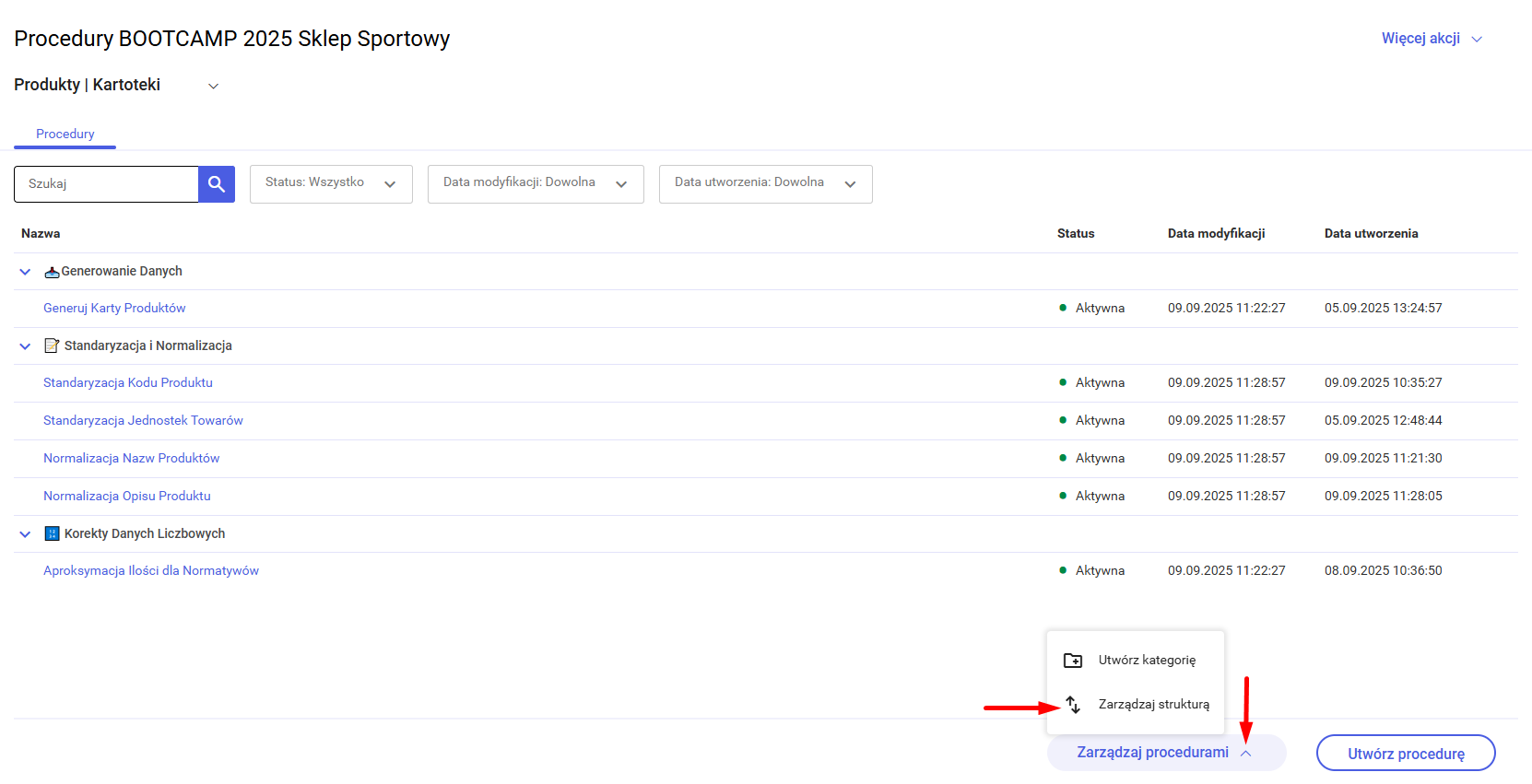Open the Data utworzenia filter dropdown
The width and height of the screenshot is (1532, 784).
pos(765,184)
